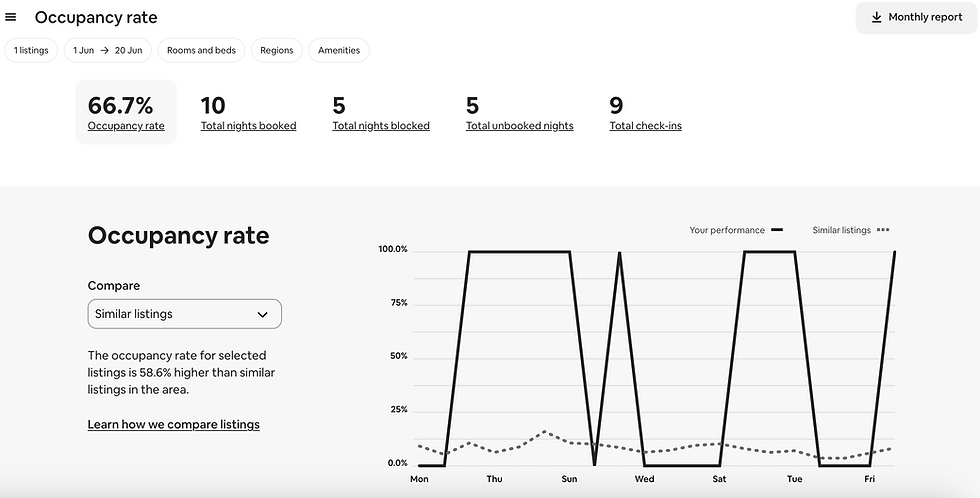The image size is (980, 498).
Task: Select the 66.7% Occupancy rate tab
Action: point(126,112)
